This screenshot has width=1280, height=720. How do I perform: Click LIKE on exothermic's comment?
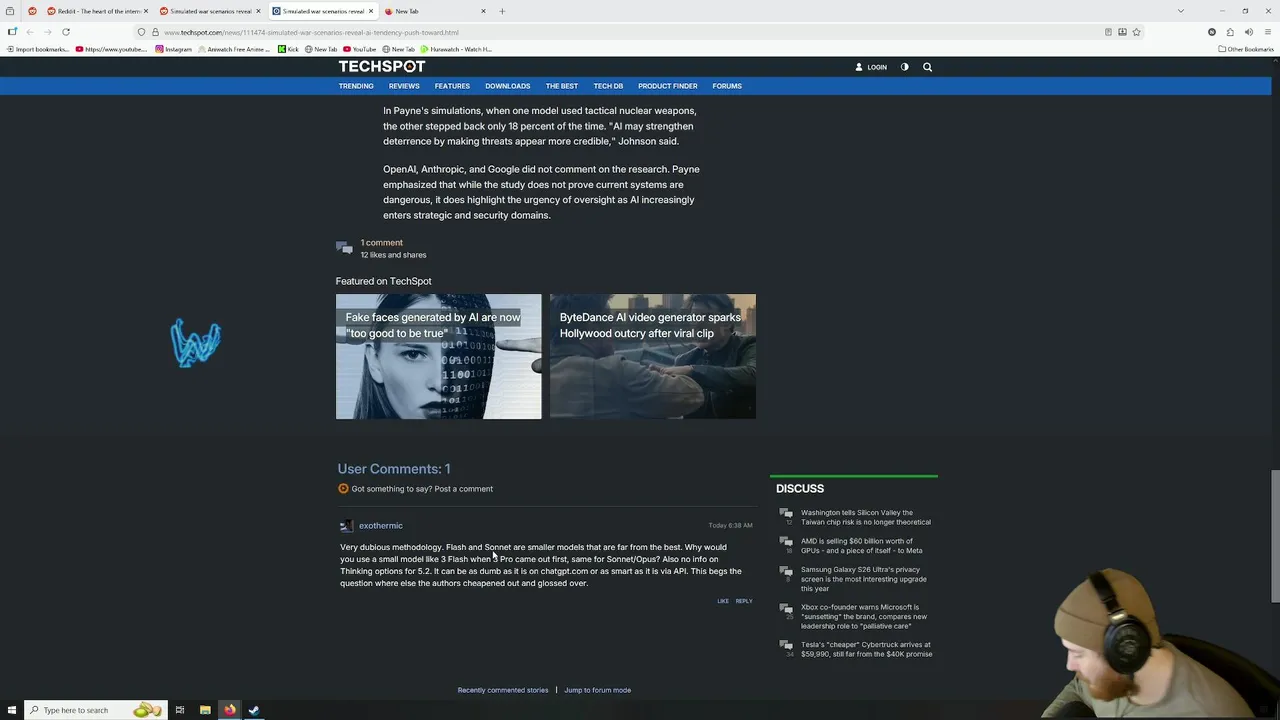[723, 601]
